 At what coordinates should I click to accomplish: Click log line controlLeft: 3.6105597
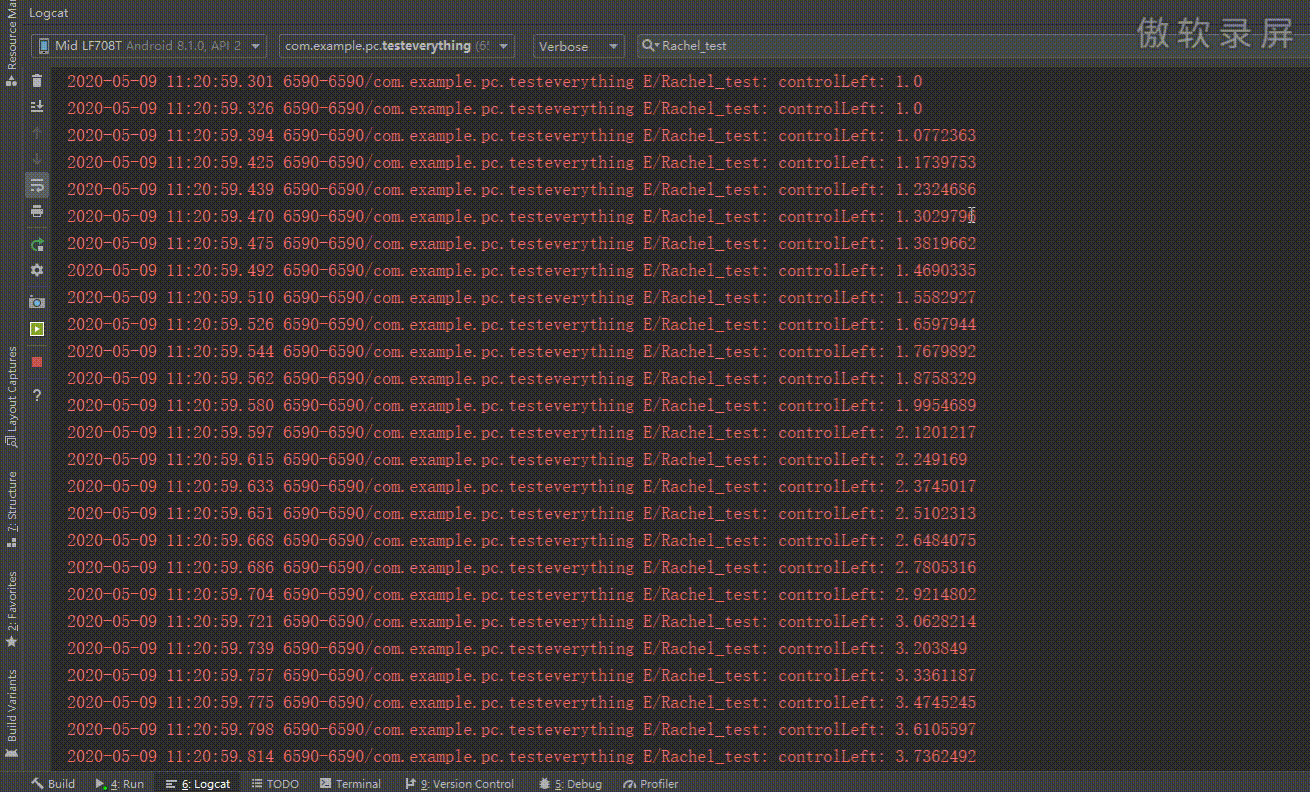tap(521, 729)
